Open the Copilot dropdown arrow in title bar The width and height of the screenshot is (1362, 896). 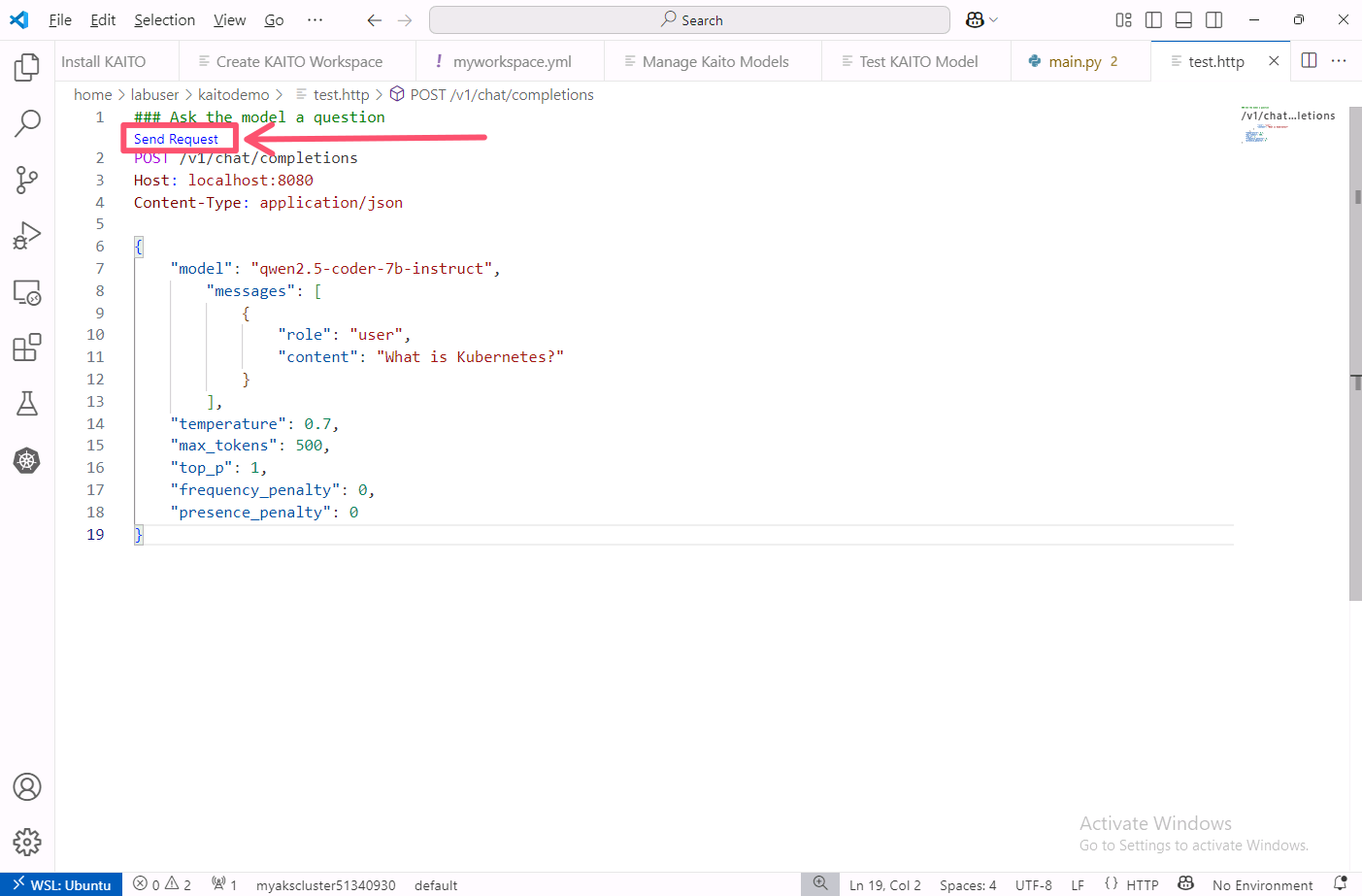click(x=993, y=20)
